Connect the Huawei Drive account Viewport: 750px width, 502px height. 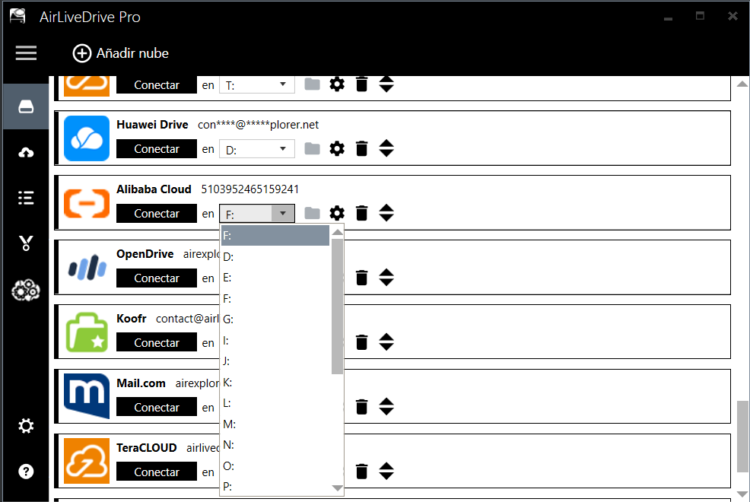point(156,149)
